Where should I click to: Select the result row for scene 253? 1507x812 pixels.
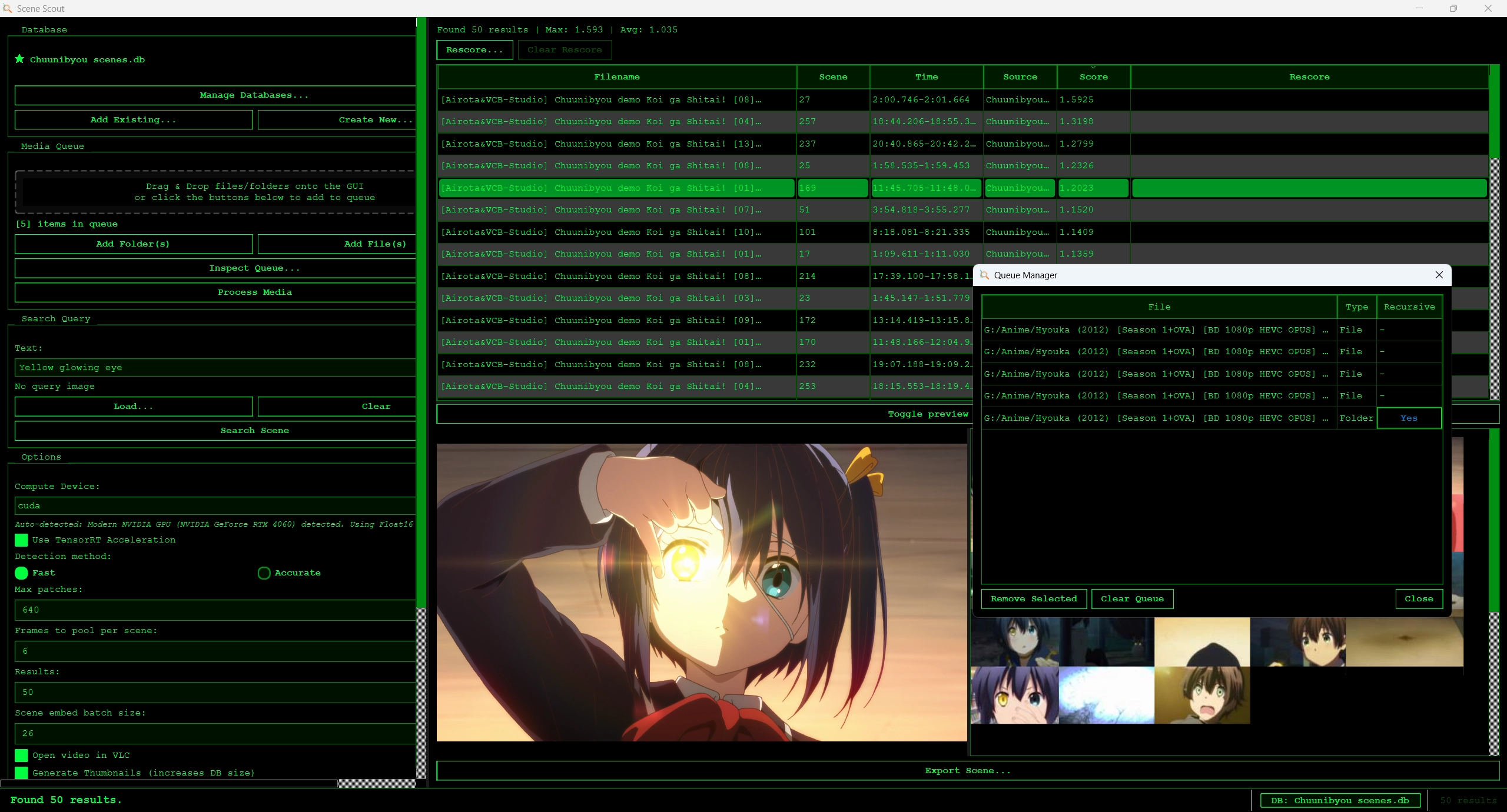point(705,386)
